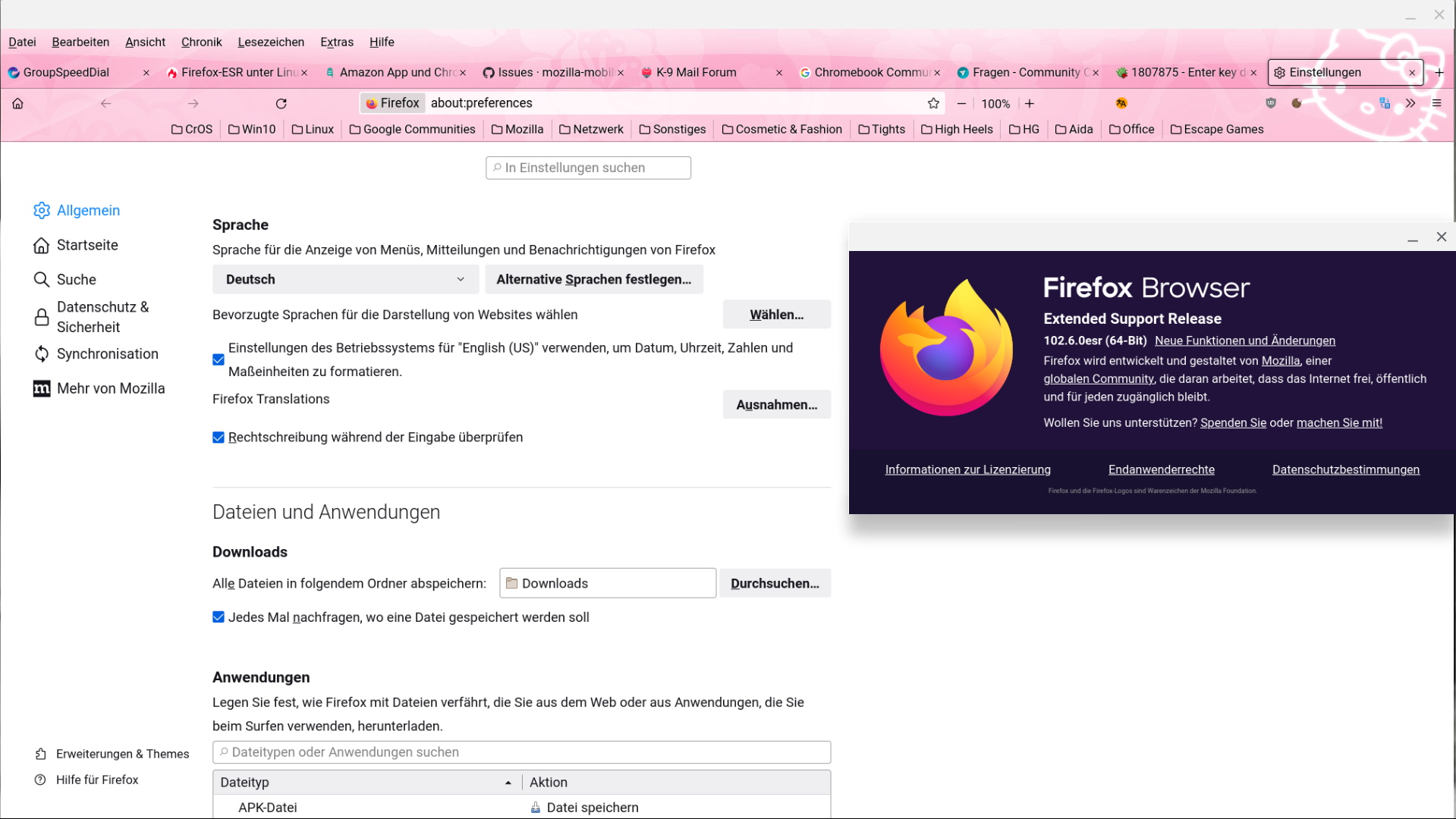Open the Ansicht menu
Image resolution: width=1456 pixels, height=819 pixels.
tap(145, 42)
